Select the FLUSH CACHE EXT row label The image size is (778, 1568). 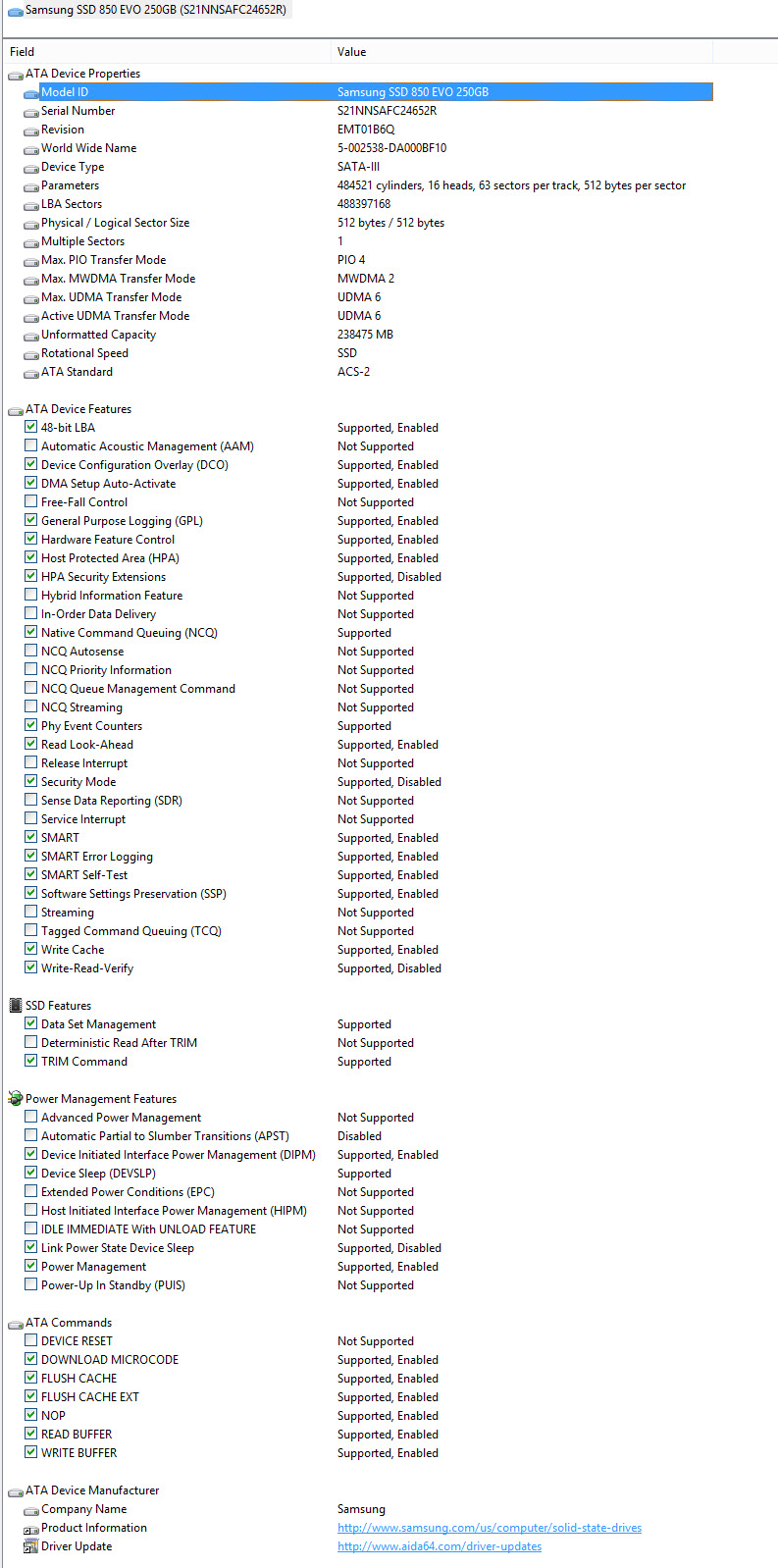tap(90, 1397)
